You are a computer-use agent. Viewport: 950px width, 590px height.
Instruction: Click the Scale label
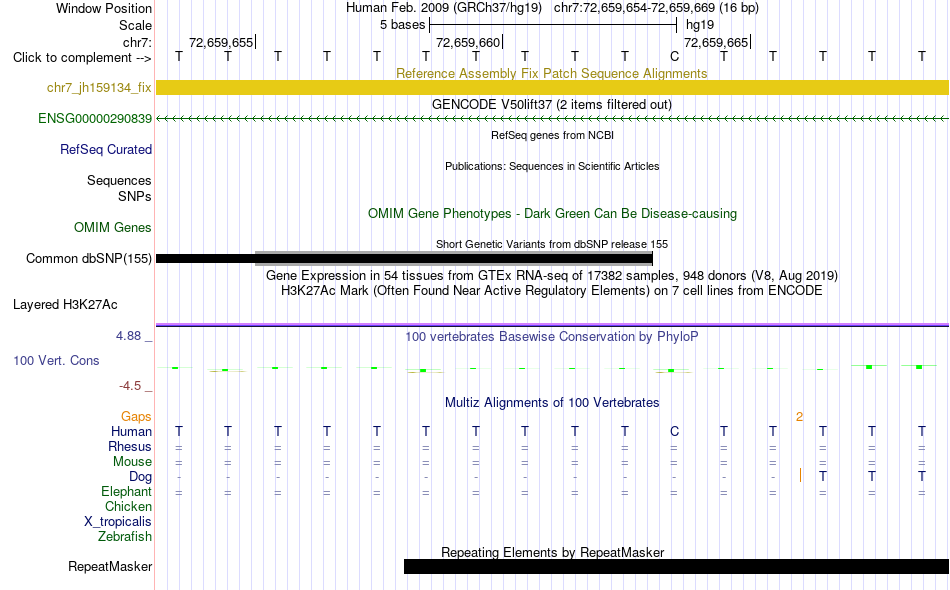[136, 26]
